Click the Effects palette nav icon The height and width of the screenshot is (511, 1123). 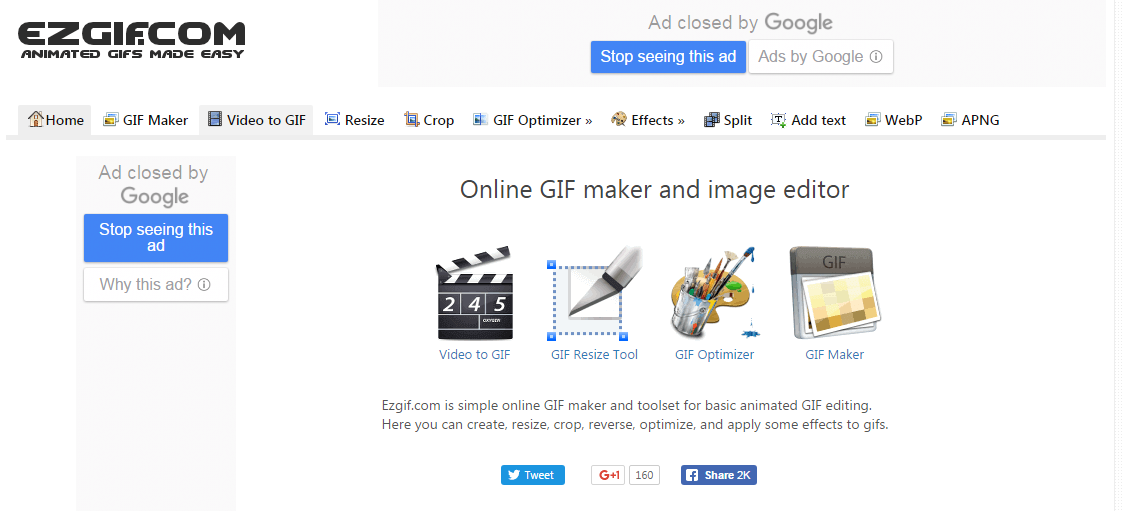coord(619,120)
